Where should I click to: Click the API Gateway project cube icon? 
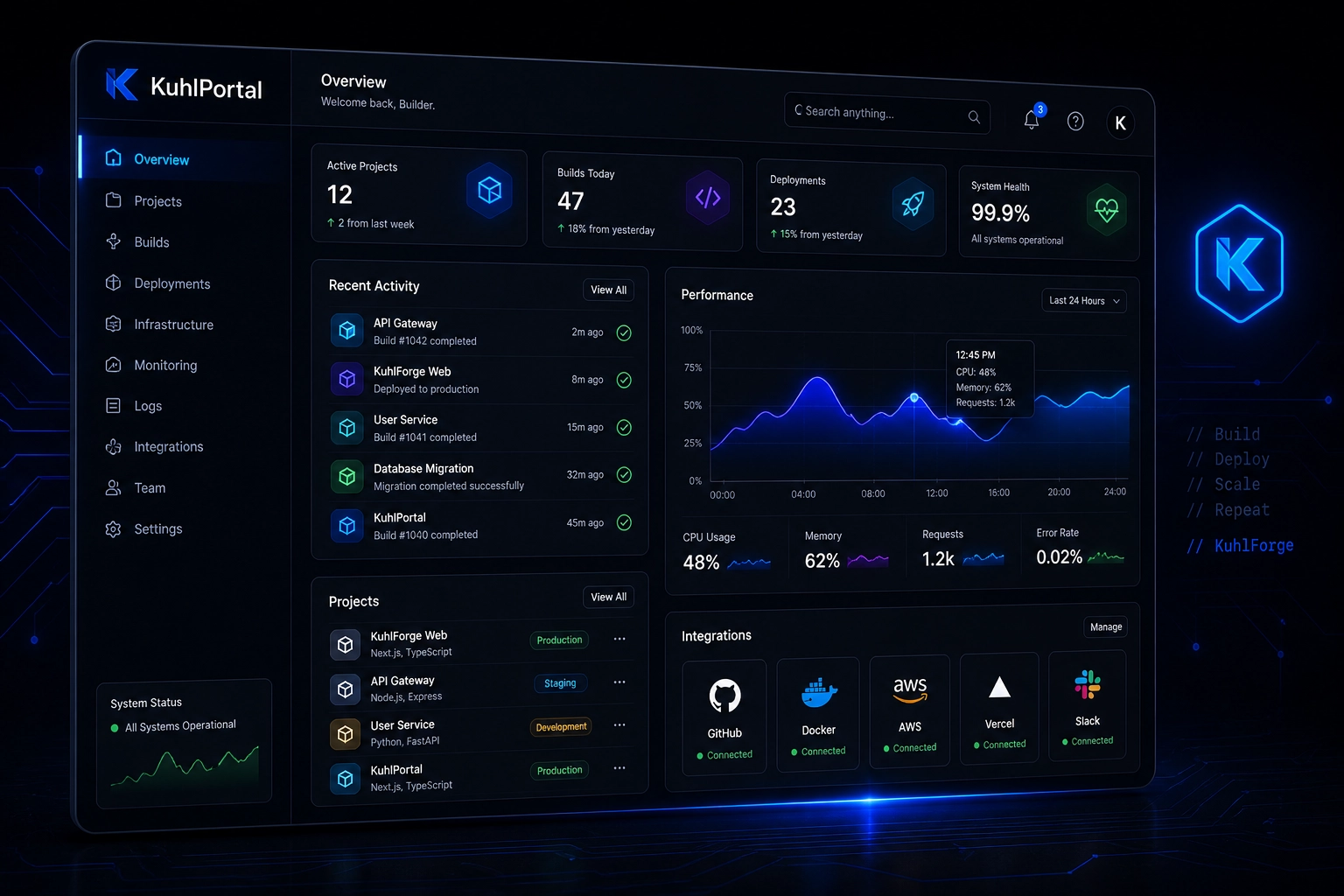click(346, 689)
